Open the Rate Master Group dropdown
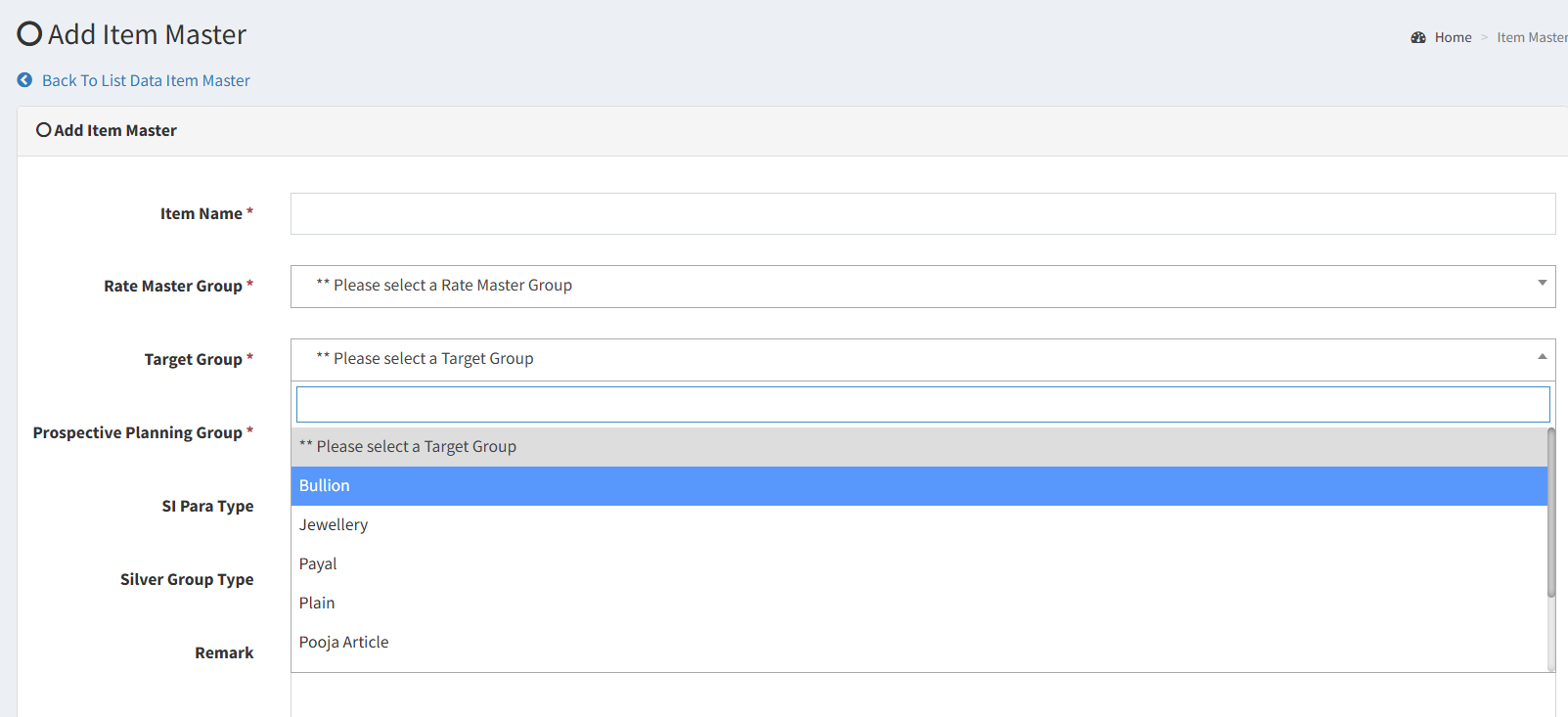Screen dimensions: 1568x717 (922, 286)
